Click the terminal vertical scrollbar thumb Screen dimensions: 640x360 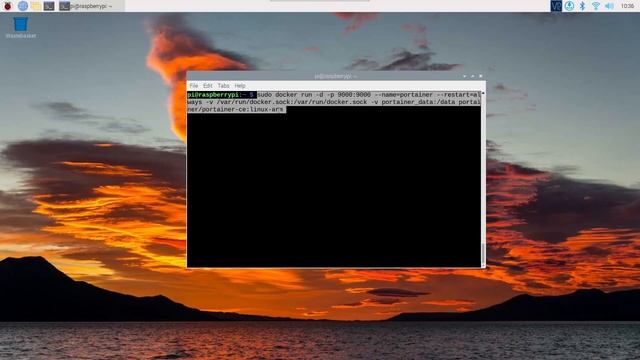pyautogui.click(x=483, y=253)
